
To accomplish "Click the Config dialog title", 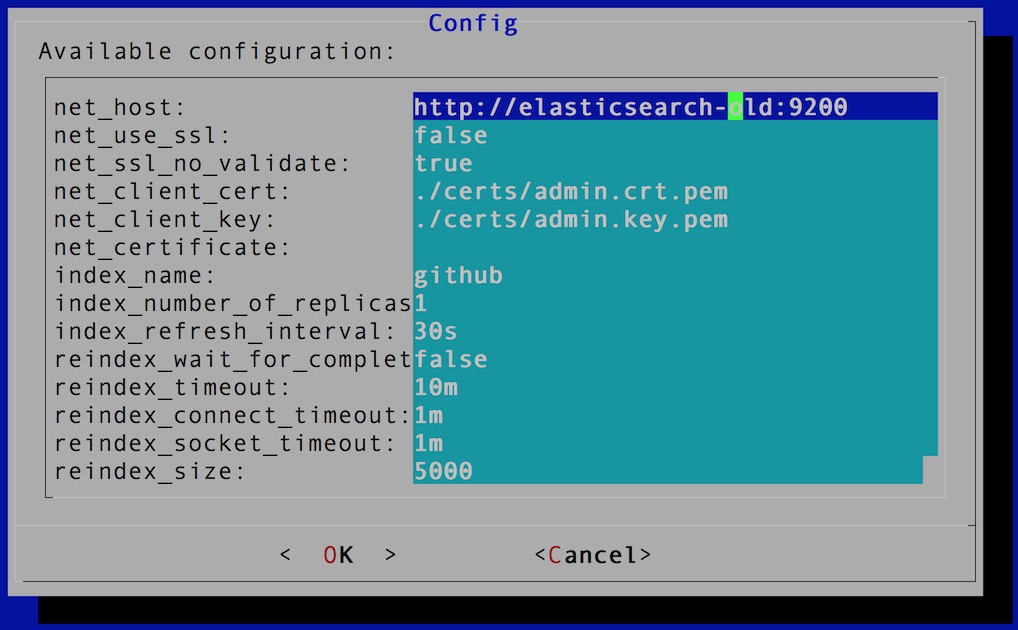I will (x=473, y=23).
